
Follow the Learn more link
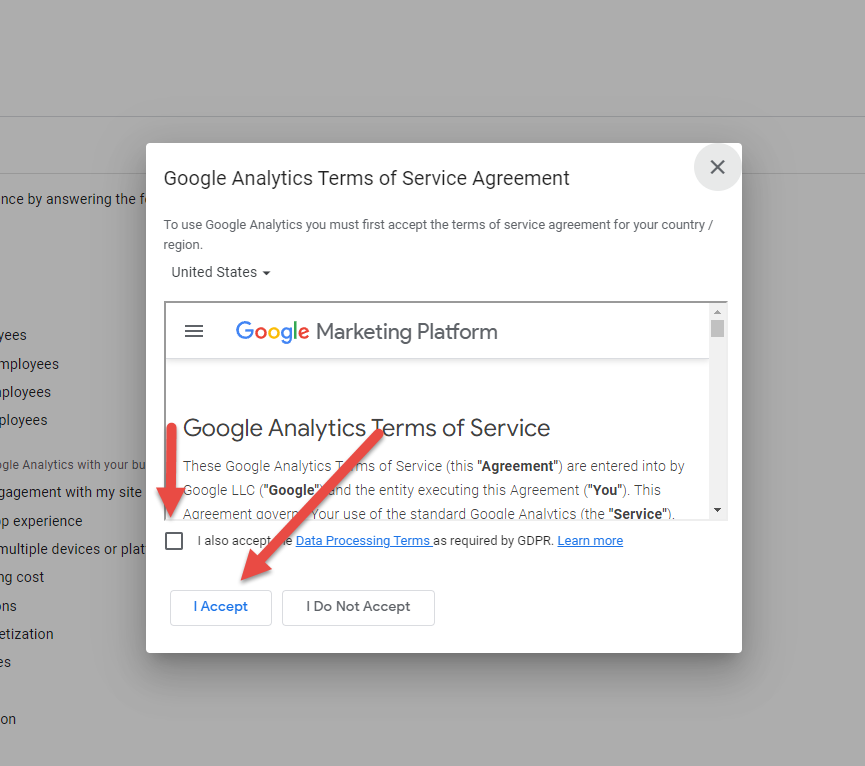tap(590, 540)
